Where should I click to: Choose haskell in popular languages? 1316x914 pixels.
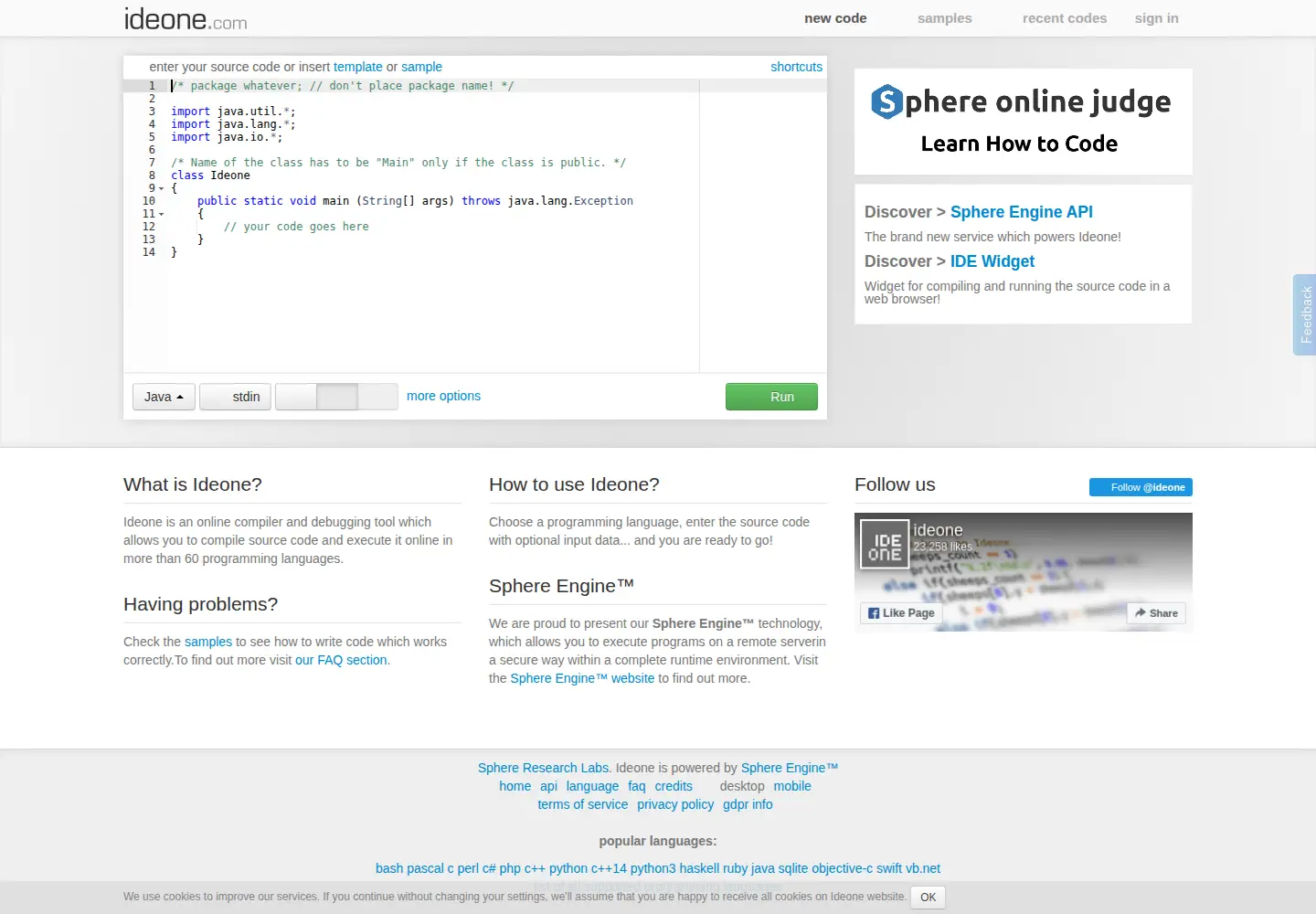pyautogui.click(x=699, y=868)
